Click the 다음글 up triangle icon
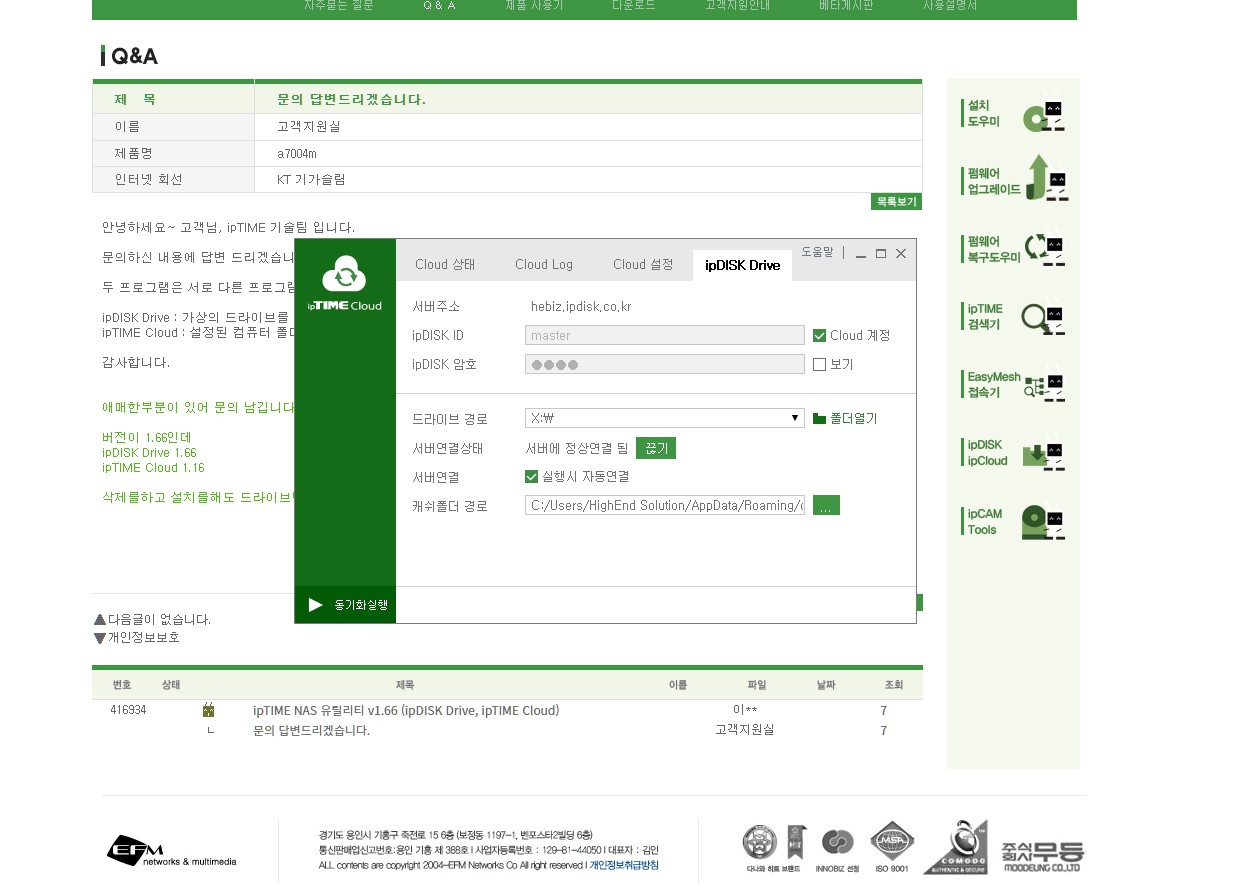 tap(100, 620)
